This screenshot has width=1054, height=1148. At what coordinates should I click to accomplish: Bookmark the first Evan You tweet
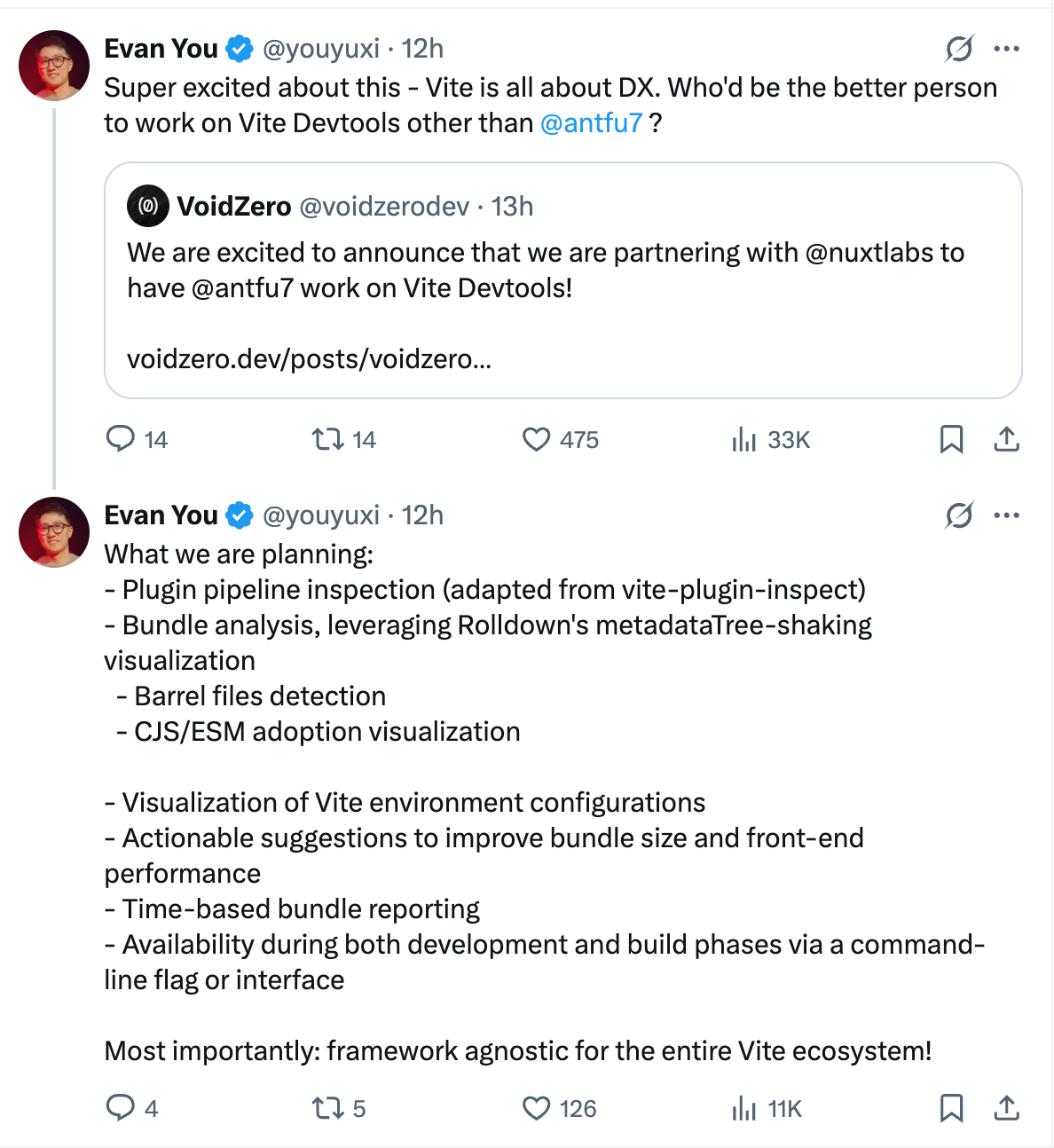coord(951,439)
